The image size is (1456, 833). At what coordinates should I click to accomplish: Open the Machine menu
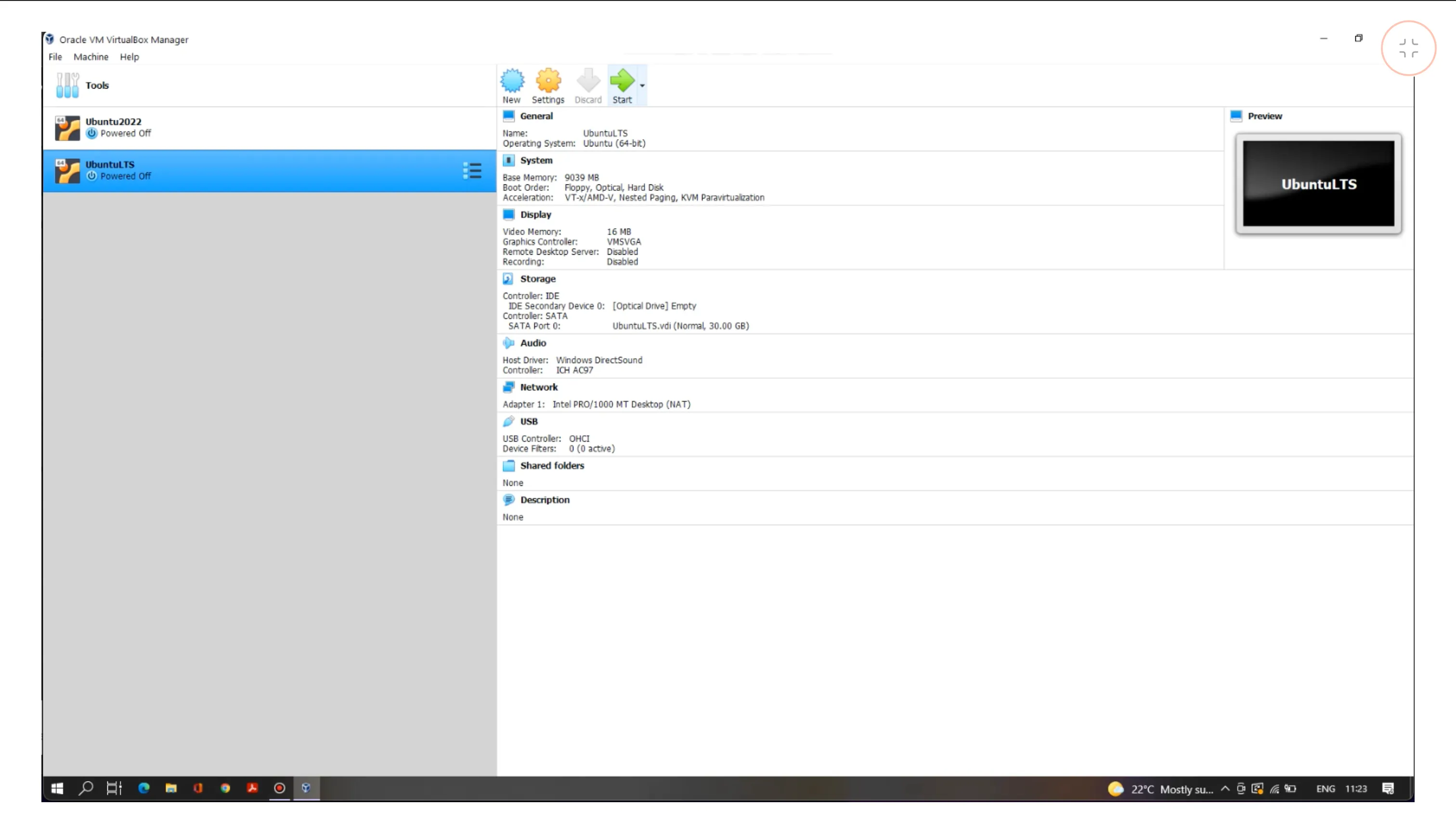click(91, 57)
